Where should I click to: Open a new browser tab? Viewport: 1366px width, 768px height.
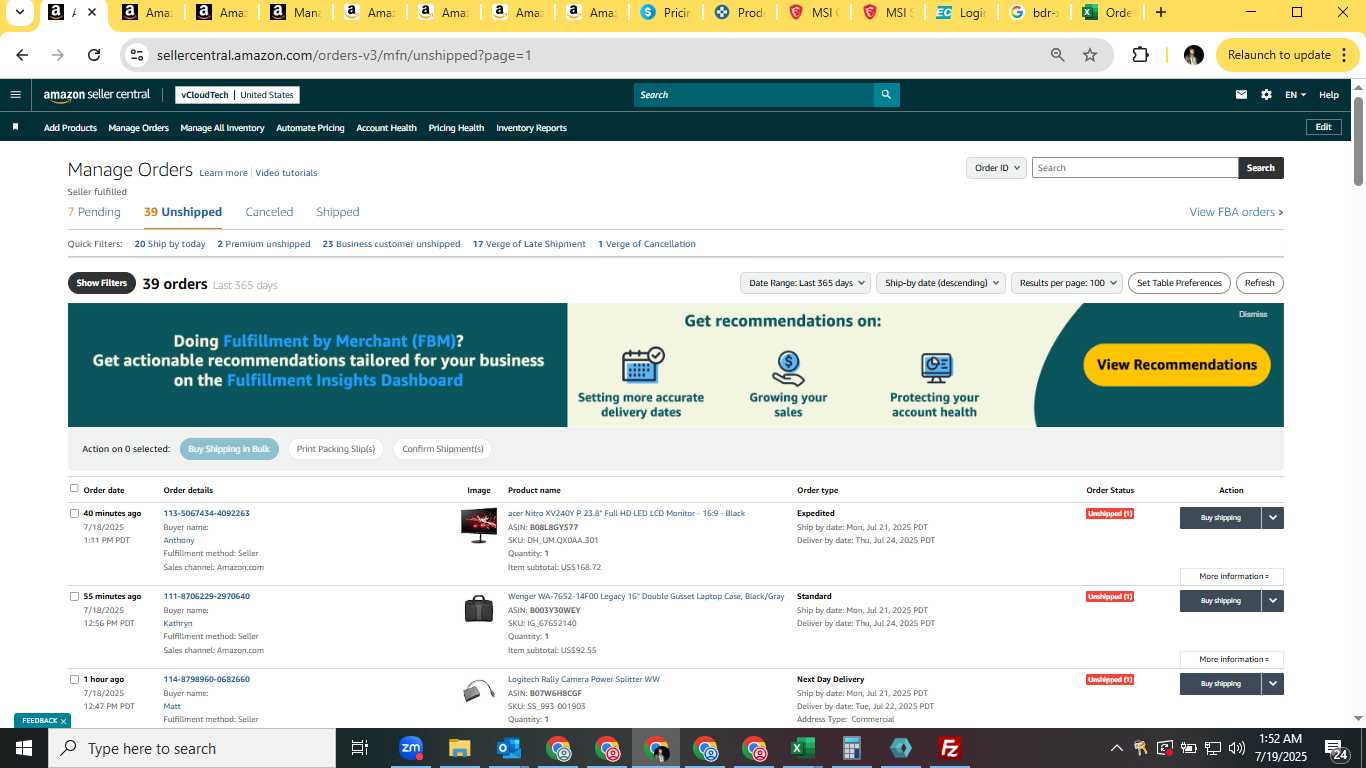1160,13
